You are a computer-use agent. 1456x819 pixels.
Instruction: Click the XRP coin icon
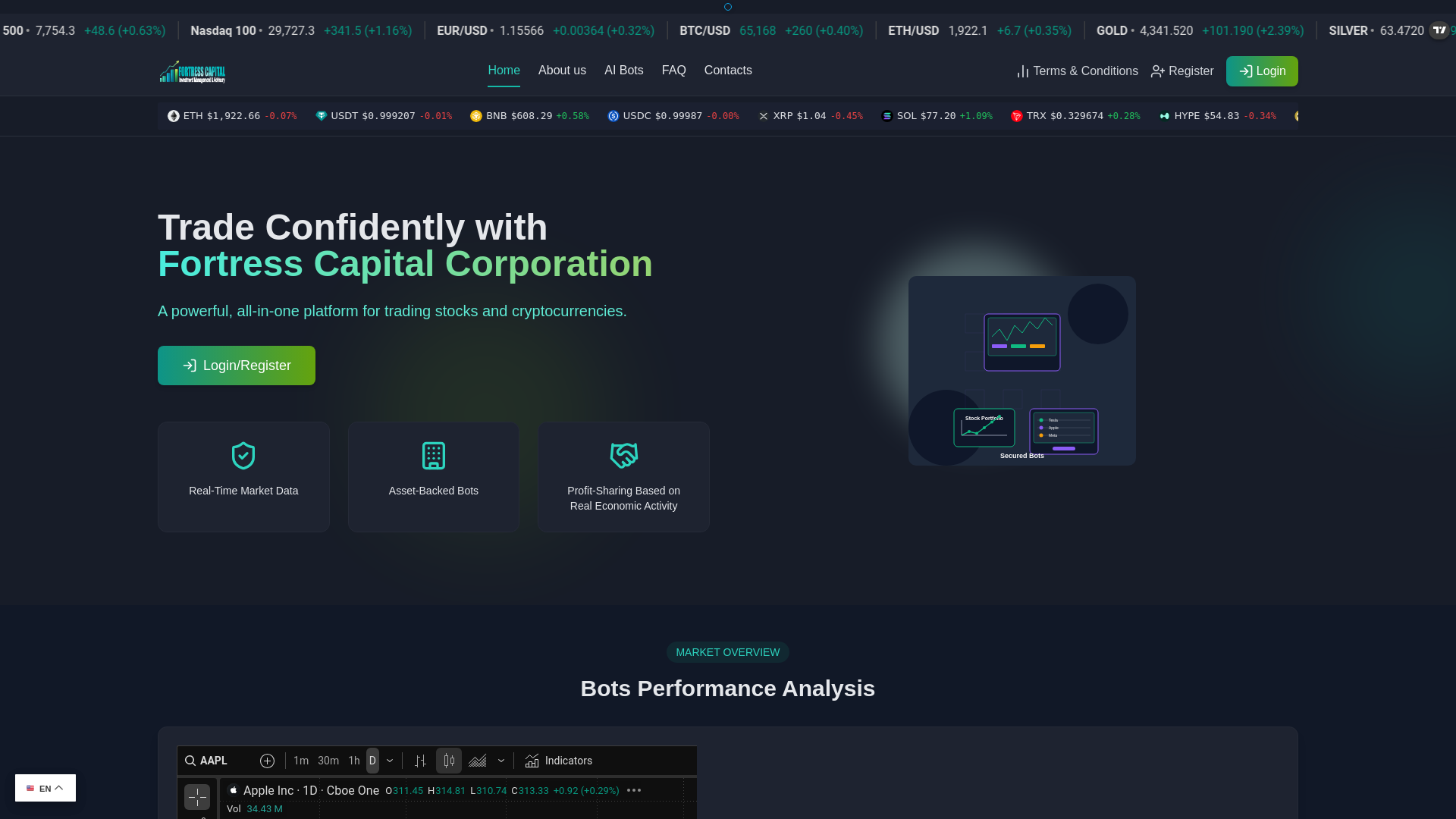pyautogui.click(x=764, y=116)
